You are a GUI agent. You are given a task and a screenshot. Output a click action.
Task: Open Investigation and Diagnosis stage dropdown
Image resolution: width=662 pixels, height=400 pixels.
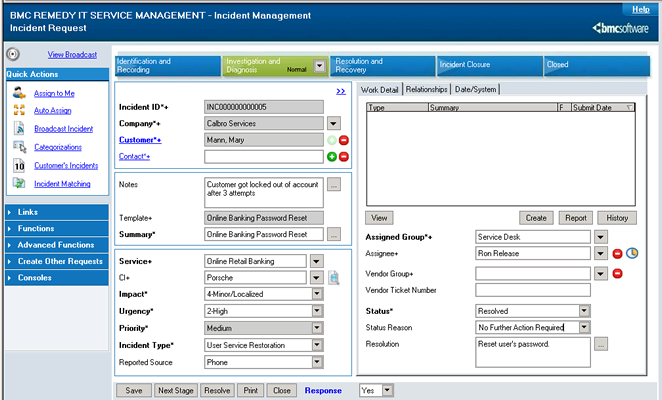(x=320, y=66)
